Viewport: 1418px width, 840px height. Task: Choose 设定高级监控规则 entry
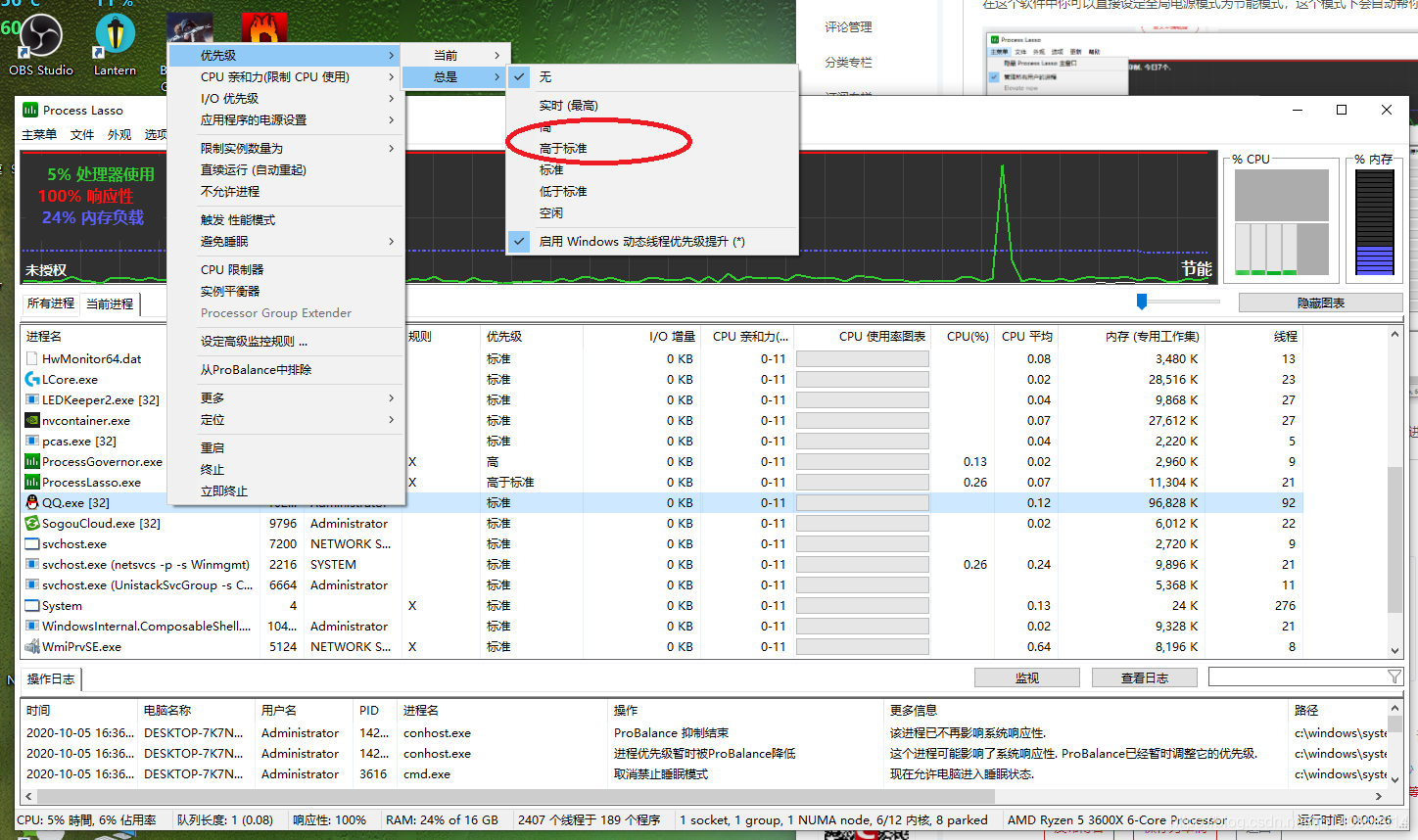coord(286,342)
